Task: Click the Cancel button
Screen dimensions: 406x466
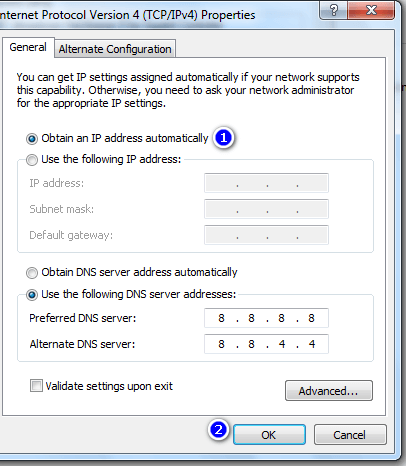Action: click(x=350, y=435)
